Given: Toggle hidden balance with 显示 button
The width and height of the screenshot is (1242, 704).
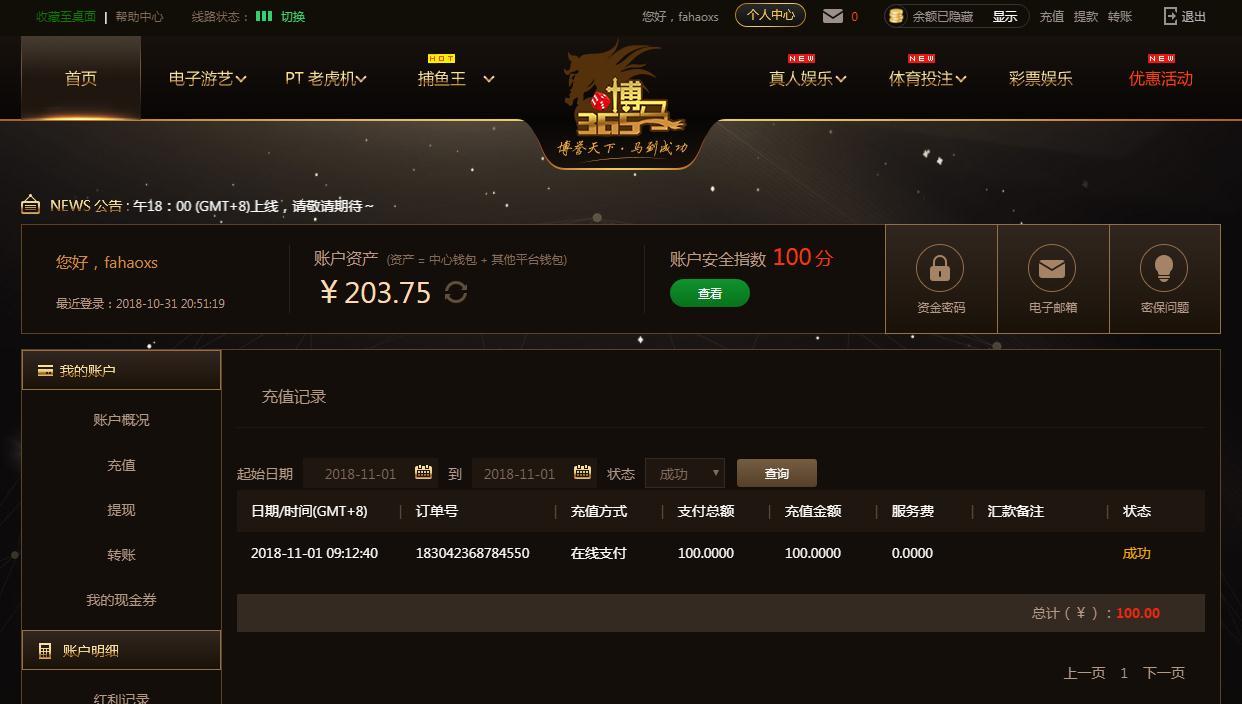Looking at the screenshot, I should click(1005, 16).
